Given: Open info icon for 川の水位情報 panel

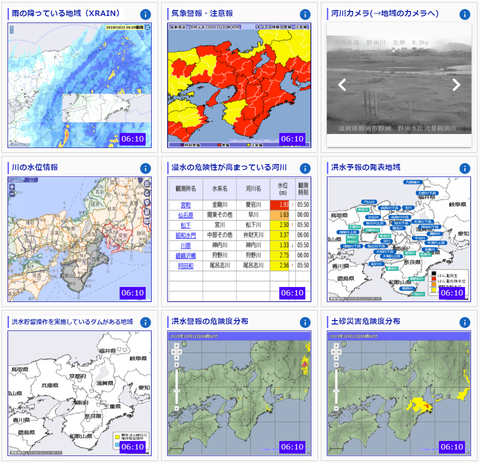Looking at the screenshot, I should [x=145, y=168].
